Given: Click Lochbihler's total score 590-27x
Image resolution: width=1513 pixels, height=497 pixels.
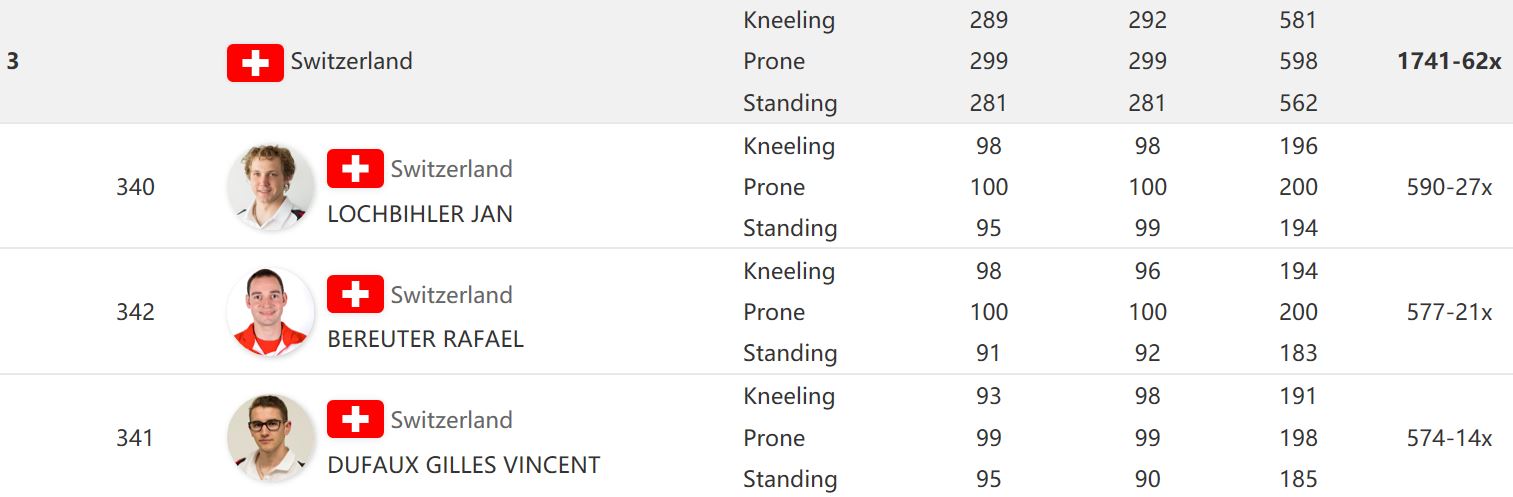Looking at the screenshot, I should pyautogui.click(x=1449, y=187).
